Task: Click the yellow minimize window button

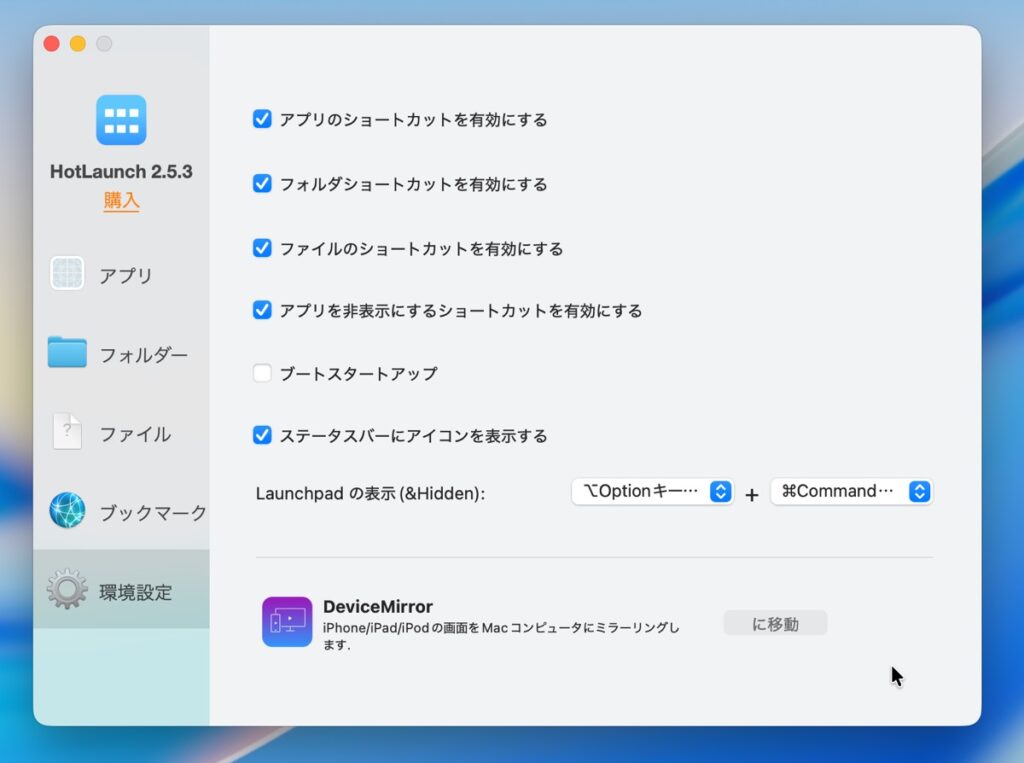Action: [x=78, y=44]
